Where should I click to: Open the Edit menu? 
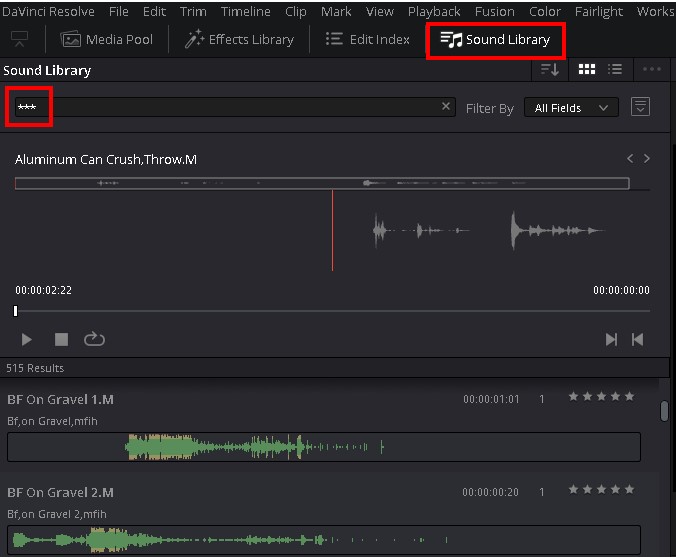154,12
